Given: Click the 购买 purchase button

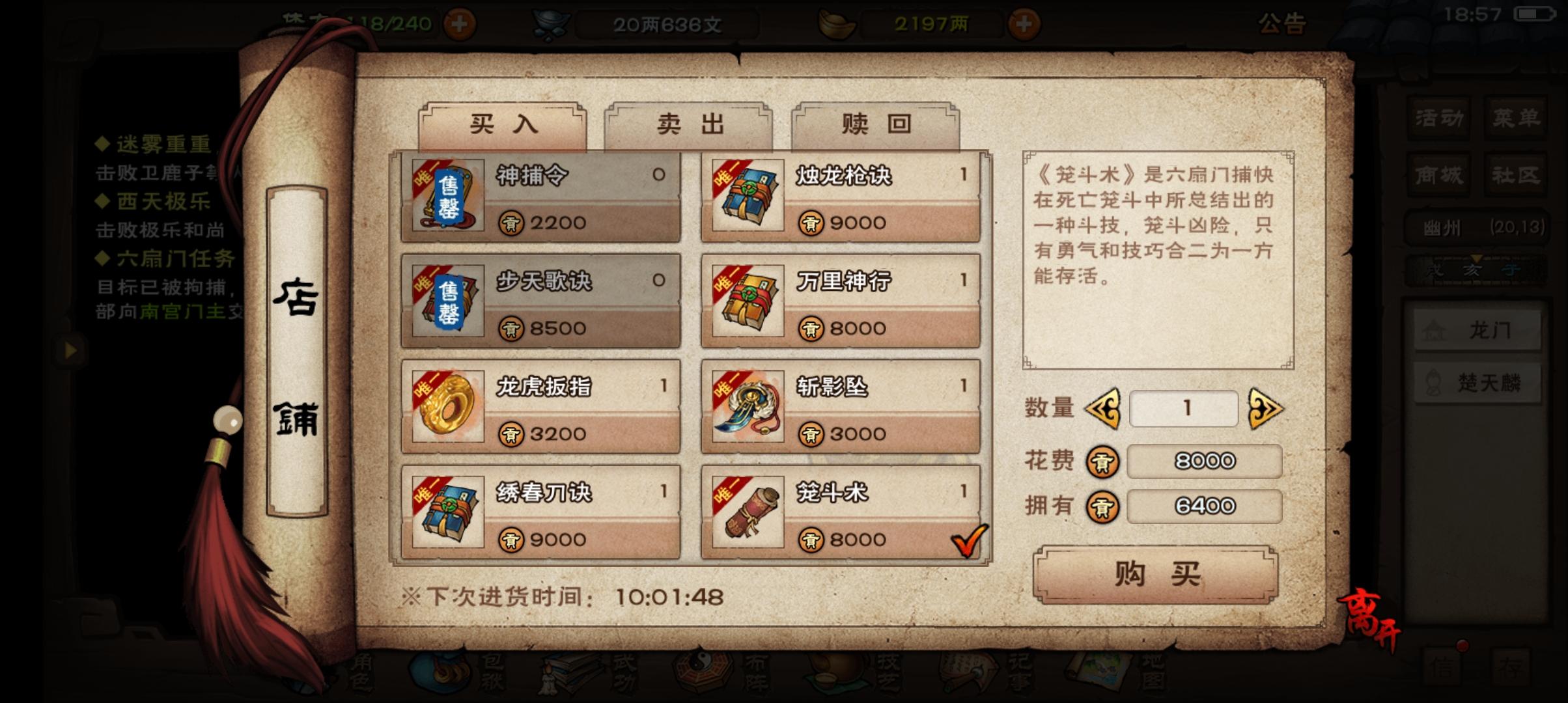Looking at the screenshot, I should [1156, 575].
